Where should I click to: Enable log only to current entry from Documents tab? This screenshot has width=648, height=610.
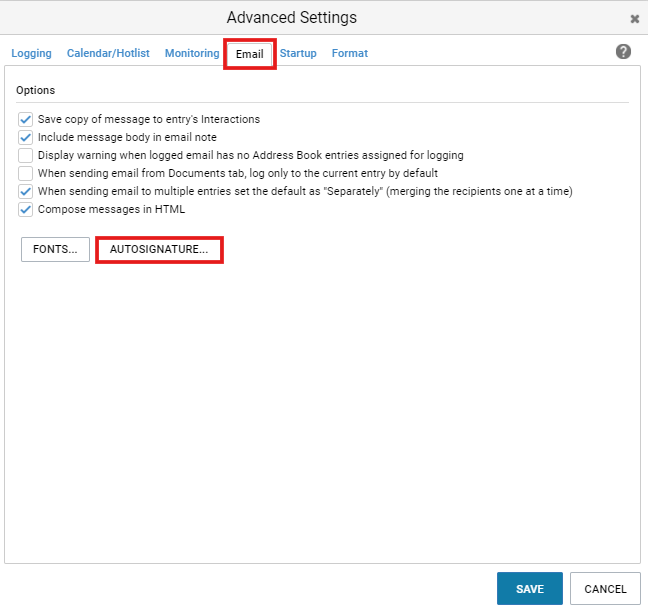tap(26, 173)
